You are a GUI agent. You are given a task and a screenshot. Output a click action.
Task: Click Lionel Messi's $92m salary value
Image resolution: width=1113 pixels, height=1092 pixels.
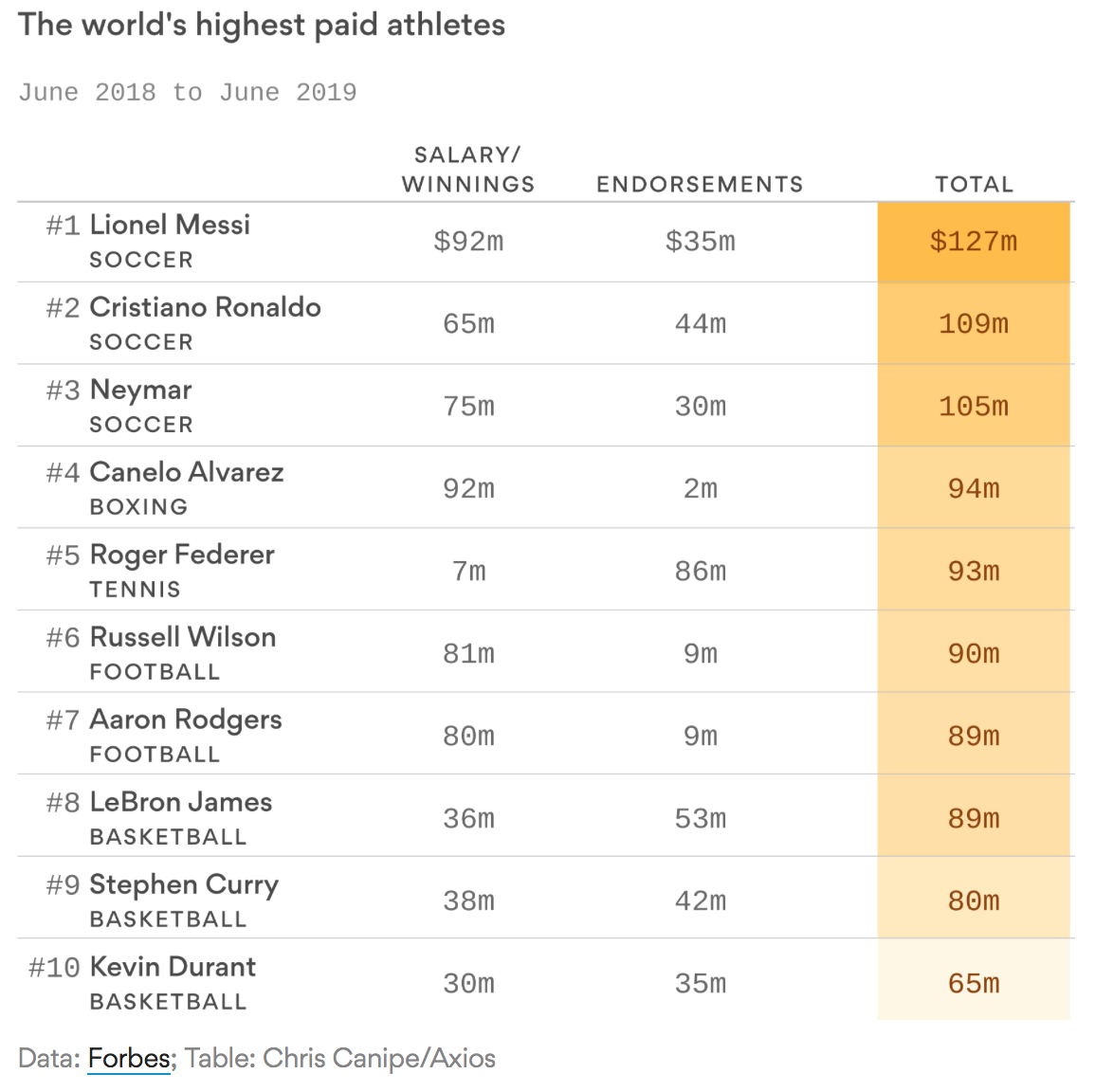pos(468,242)
